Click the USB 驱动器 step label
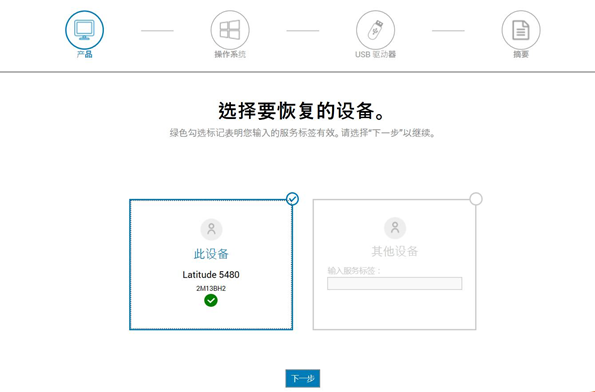 click(x=375, y=55)
